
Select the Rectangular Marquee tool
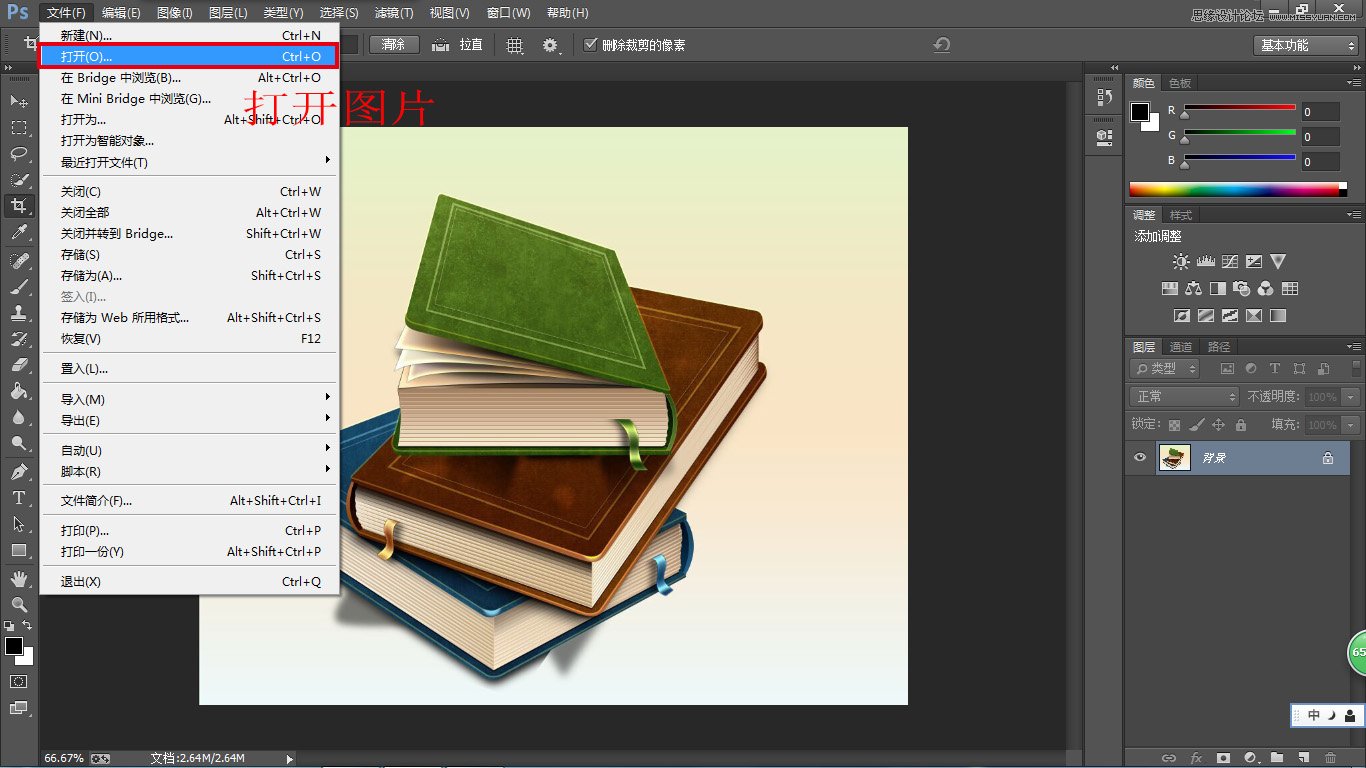19,128
